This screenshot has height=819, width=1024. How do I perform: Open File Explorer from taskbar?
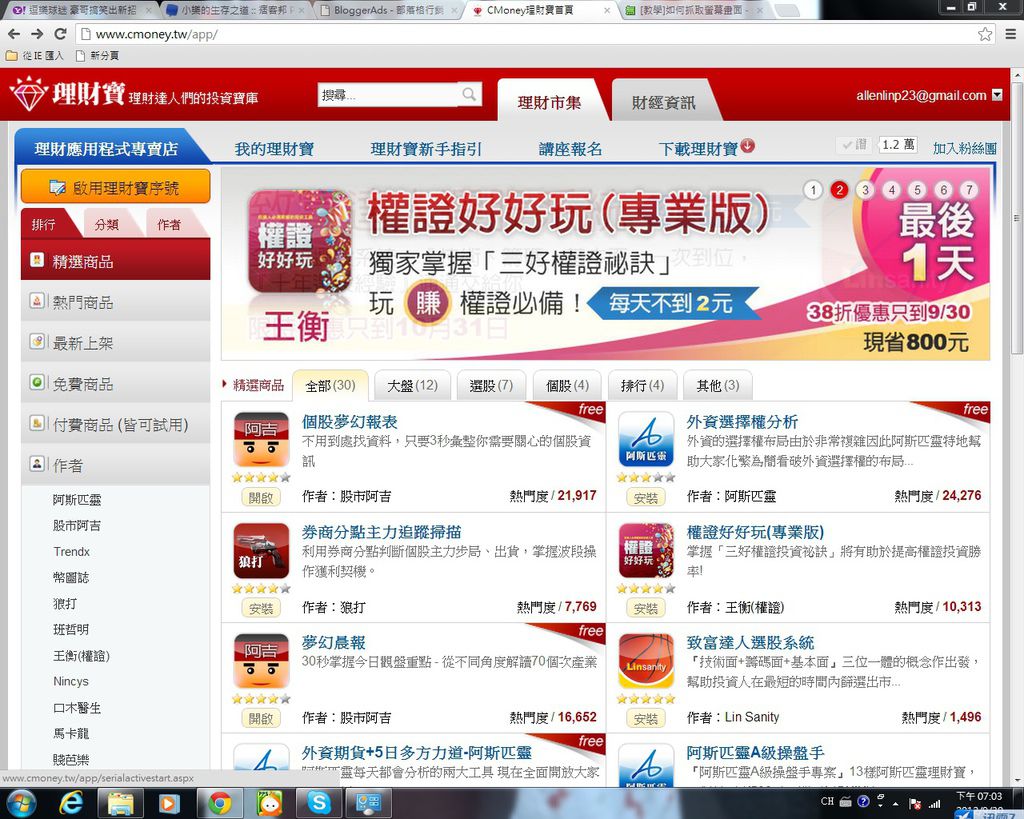(120, 803)
